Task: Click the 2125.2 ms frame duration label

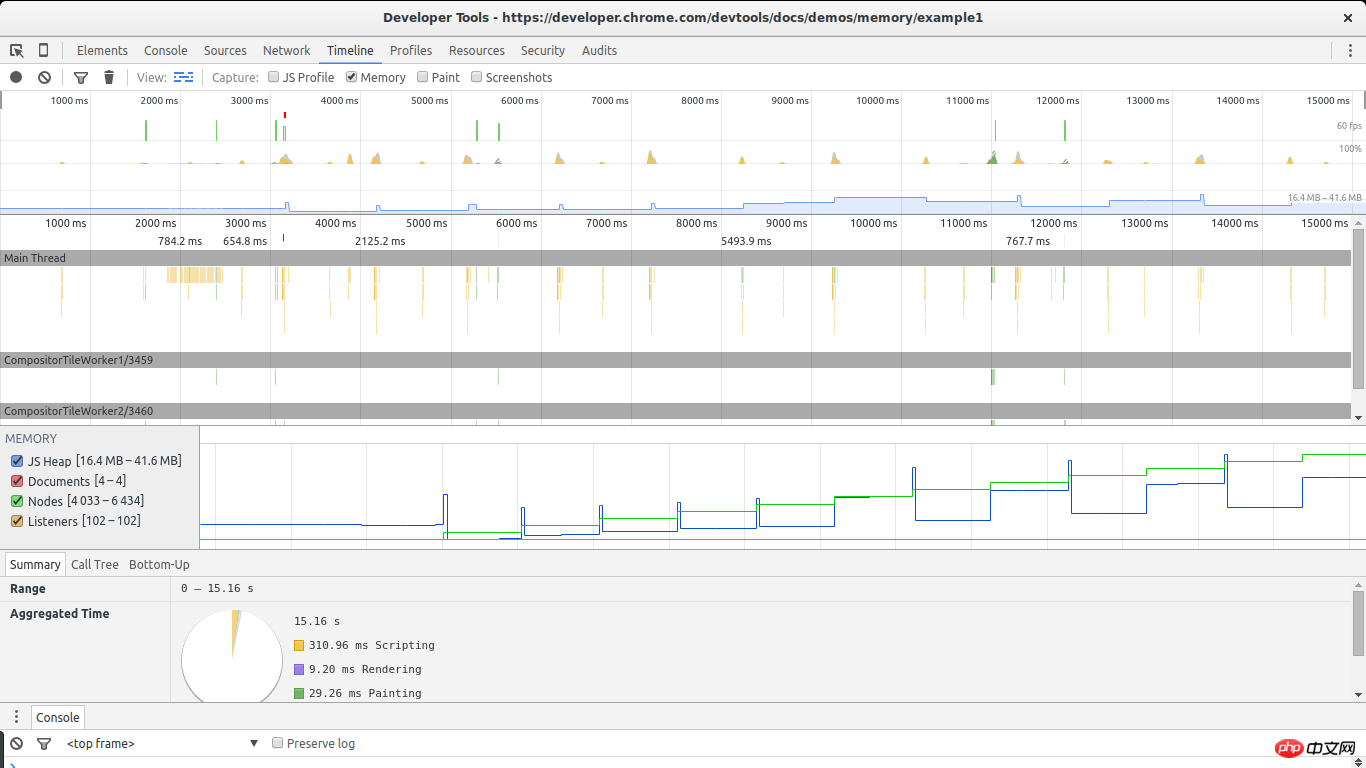Action: pos(380,241)
